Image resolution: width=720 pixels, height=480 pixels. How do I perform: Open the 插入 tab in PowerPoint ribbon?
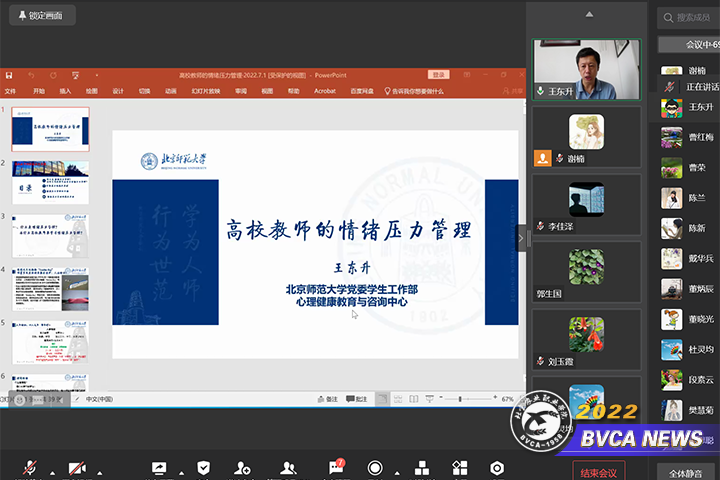click(65, 91)
